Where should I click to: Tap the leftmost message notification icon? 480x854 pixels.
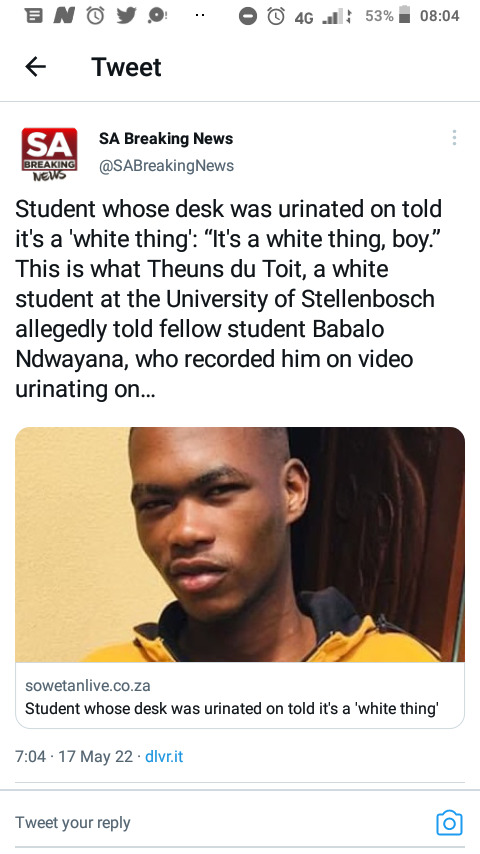(34, 16)
